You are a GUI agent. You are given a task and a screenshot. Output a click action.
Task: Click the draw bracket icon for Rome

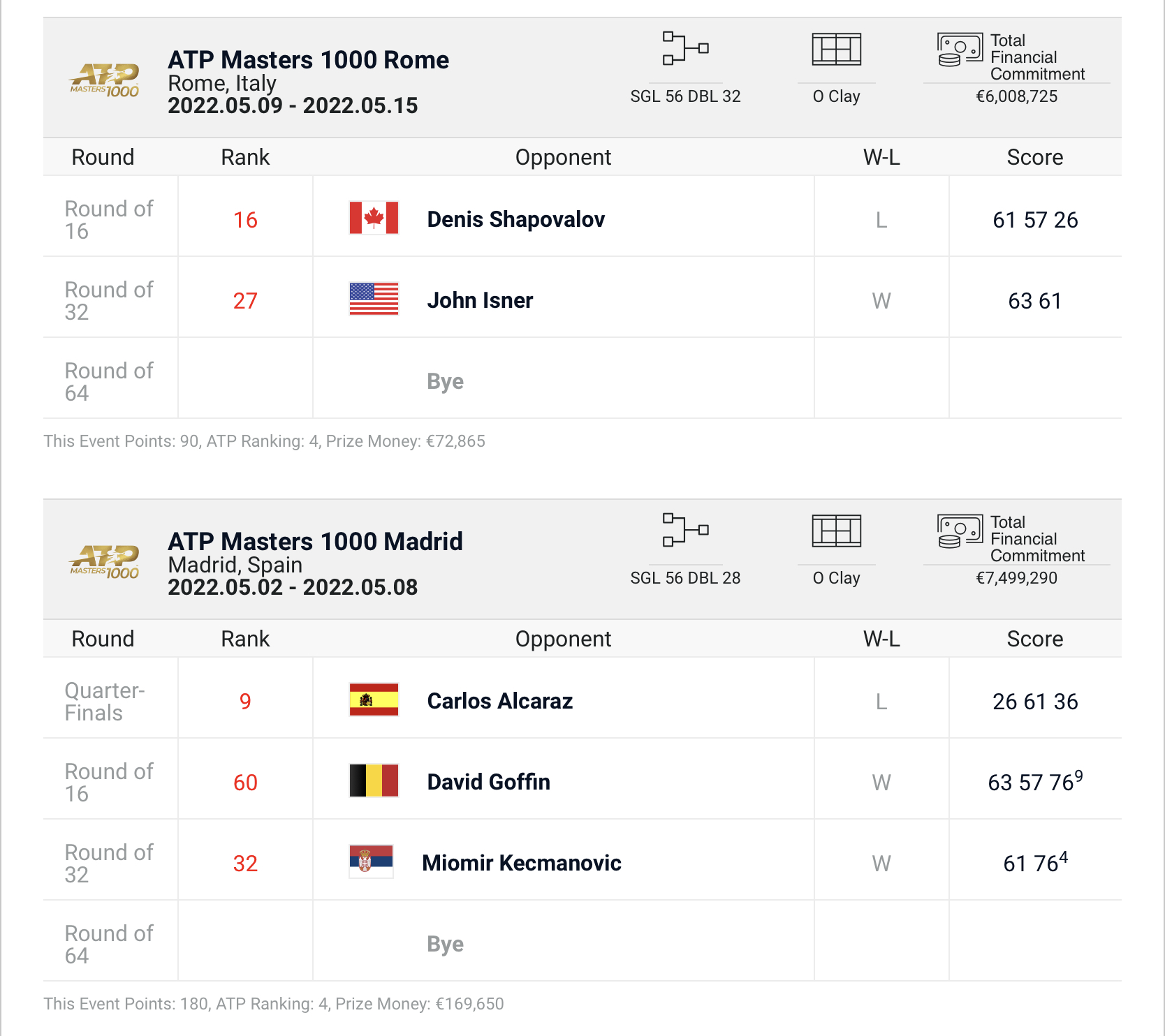685,48
